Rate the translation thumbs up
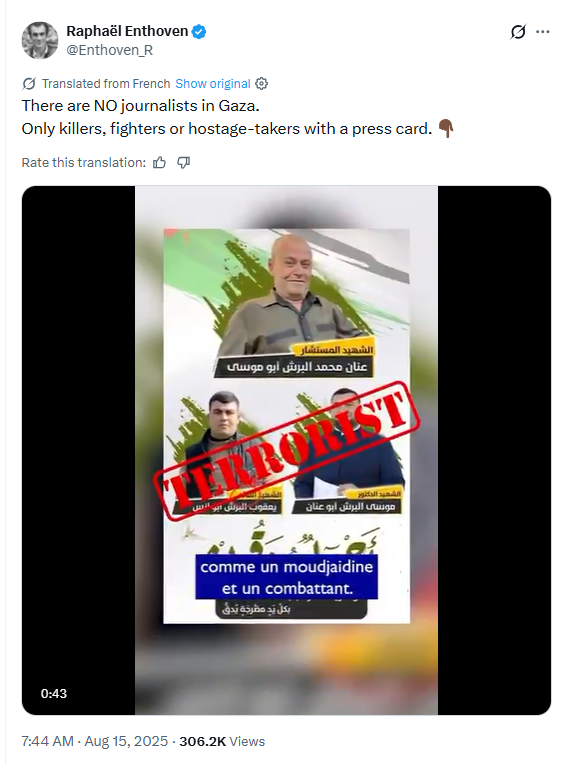The image size is (563, 765). (160, 162)
